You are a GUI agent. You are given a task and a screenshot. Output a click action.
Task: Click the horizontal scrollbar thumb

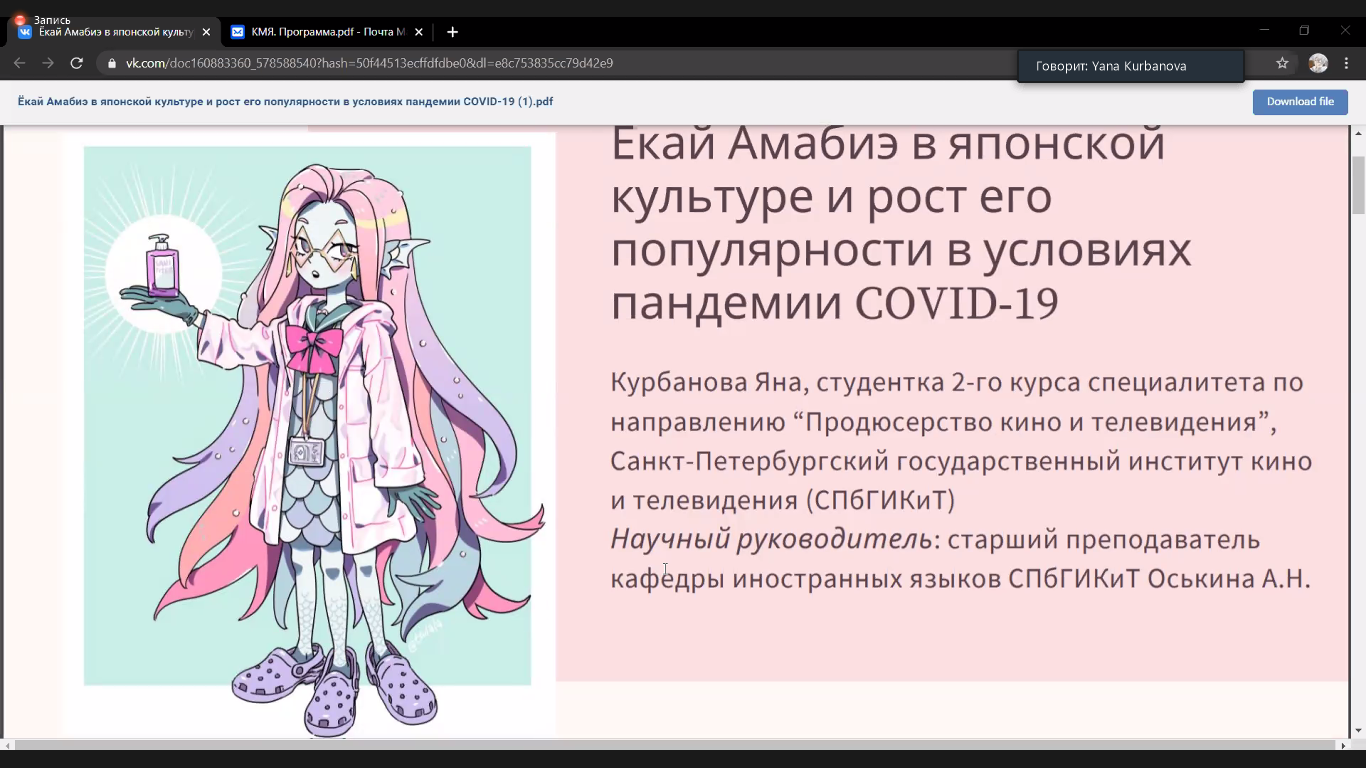674,745
